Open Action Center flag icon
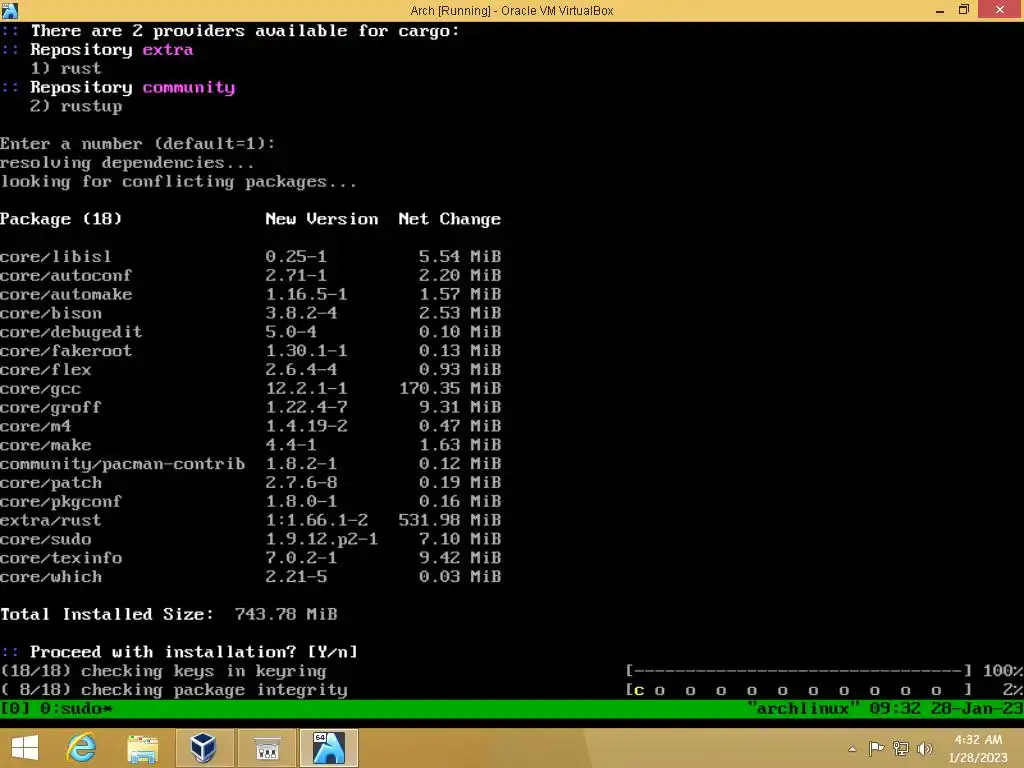Viewport: 1024px width, 768px height. click(876, 748)
